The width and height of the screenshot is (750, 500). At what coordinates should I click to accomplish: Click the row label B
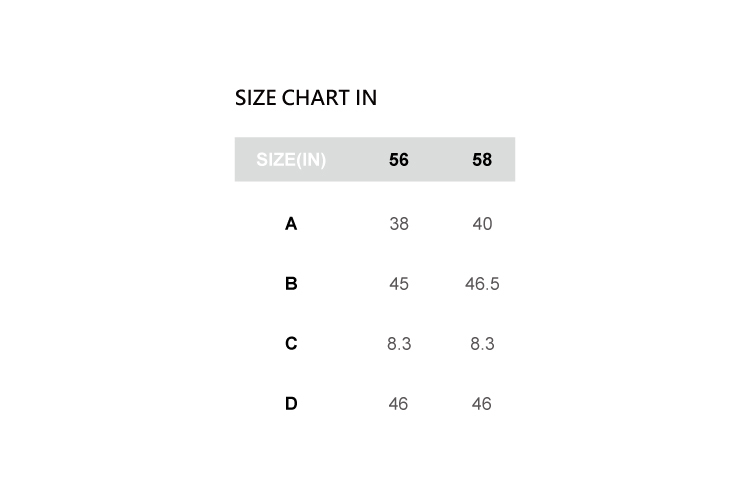(291, 284)
